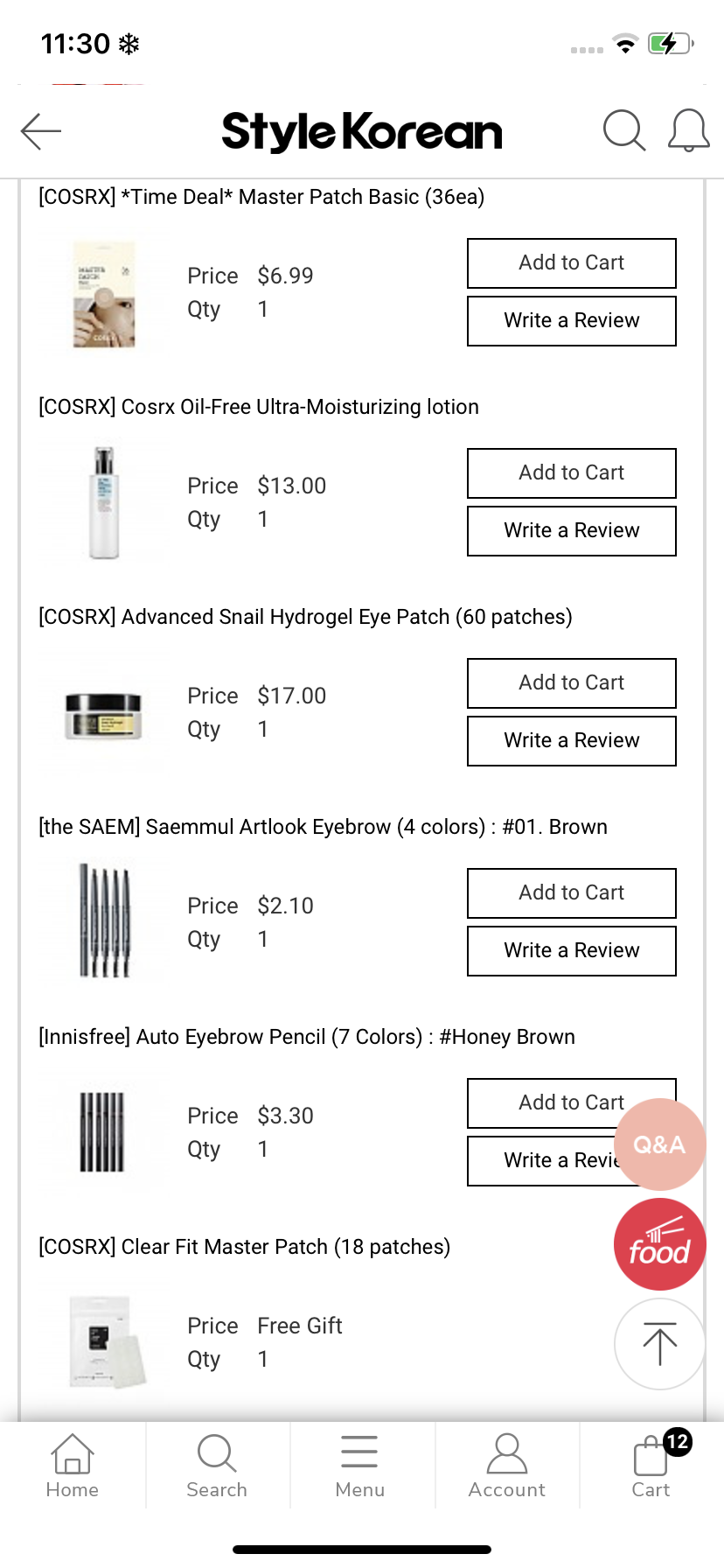The height and width of the screenshot is (1568, 724).
Task: Open the red food floating icon
Action: 659,1244
